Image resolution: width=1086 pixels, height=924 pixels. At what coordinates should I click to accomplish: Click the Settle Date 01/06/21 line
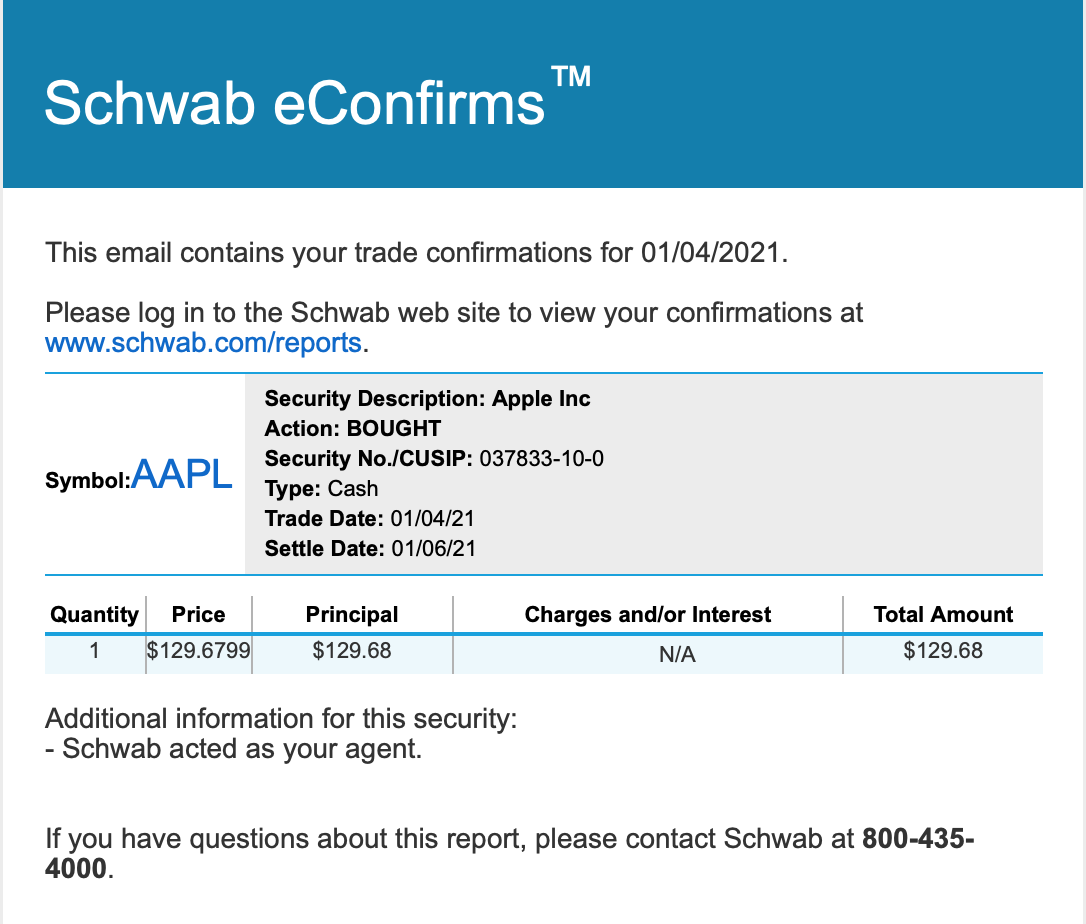coord(371,549)
